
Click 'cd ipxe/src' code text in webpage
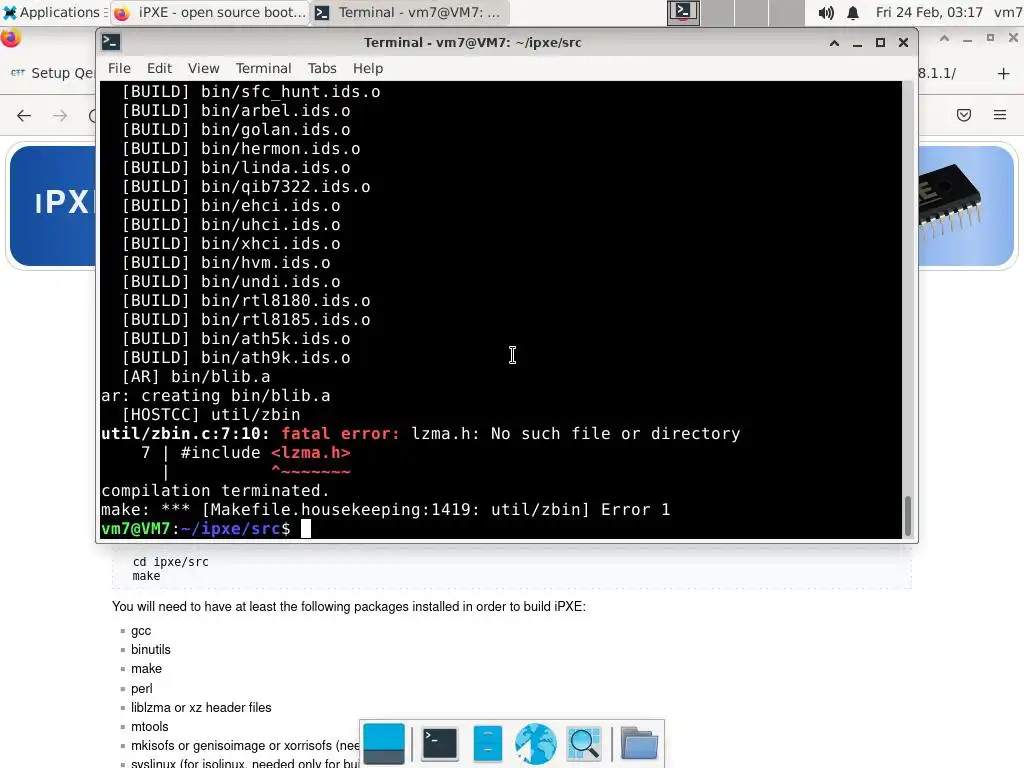coord(170,562)
